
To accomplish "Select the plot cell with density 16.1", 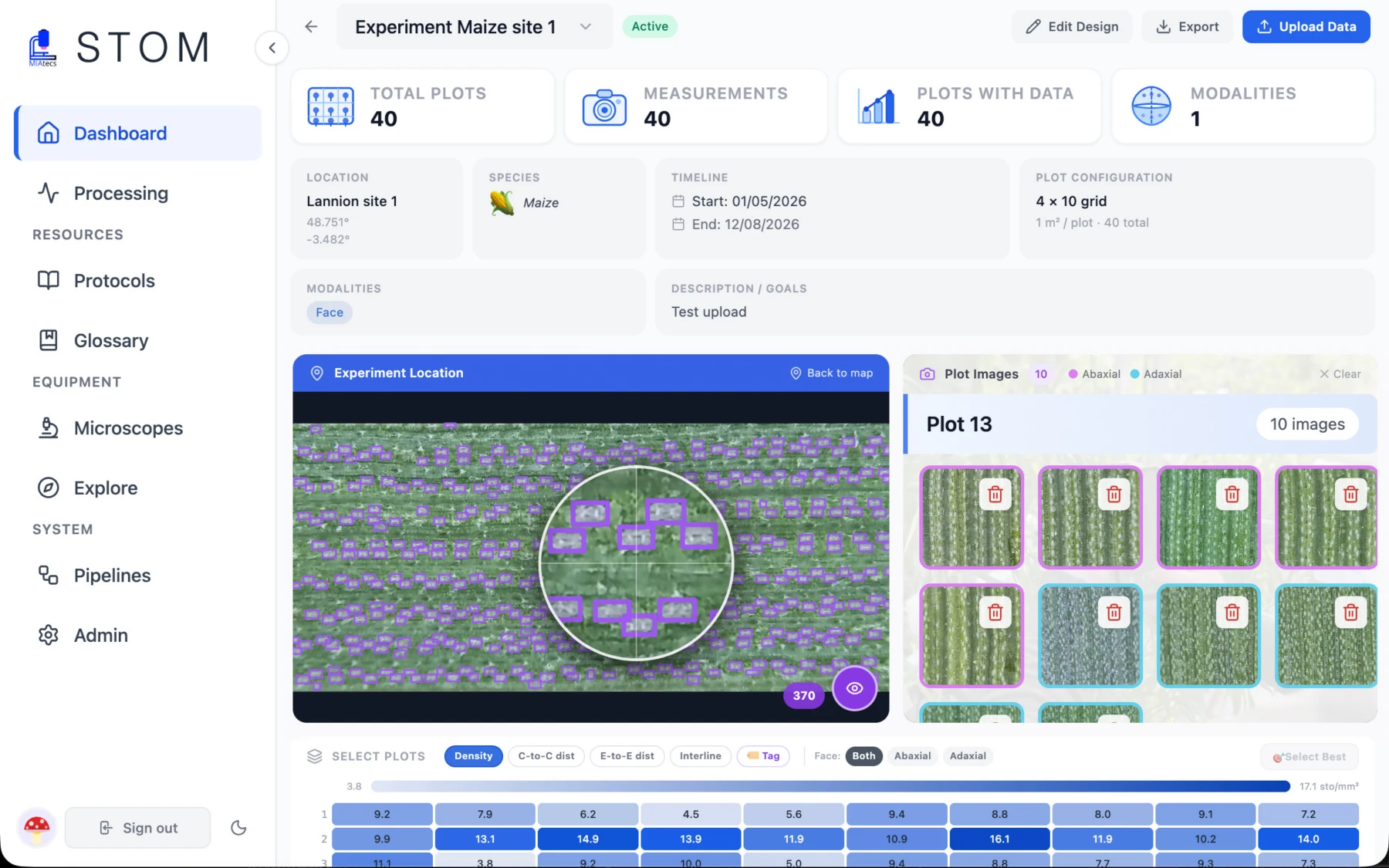I will point(999,839).
